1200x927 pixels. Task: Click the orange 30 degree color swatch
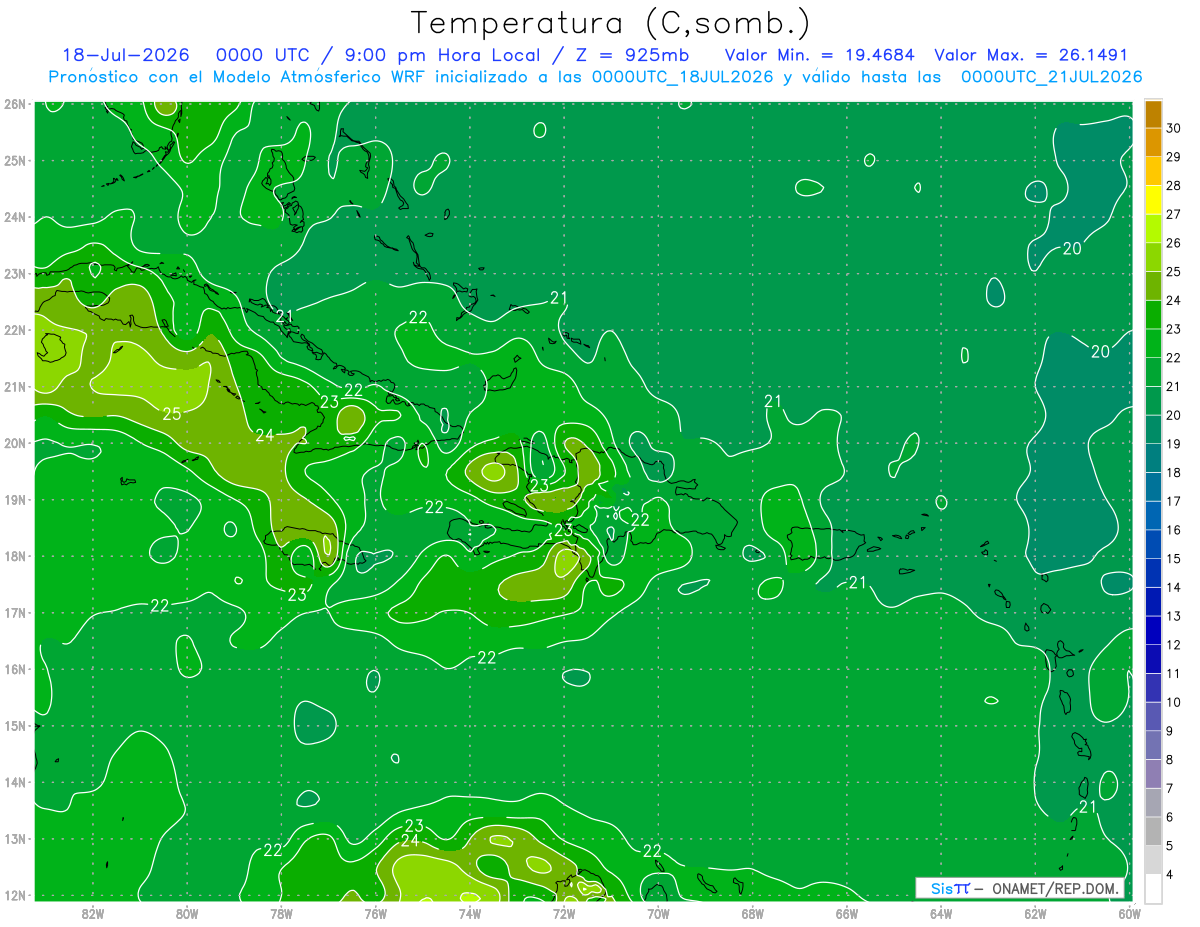[x=1153, y=114]
